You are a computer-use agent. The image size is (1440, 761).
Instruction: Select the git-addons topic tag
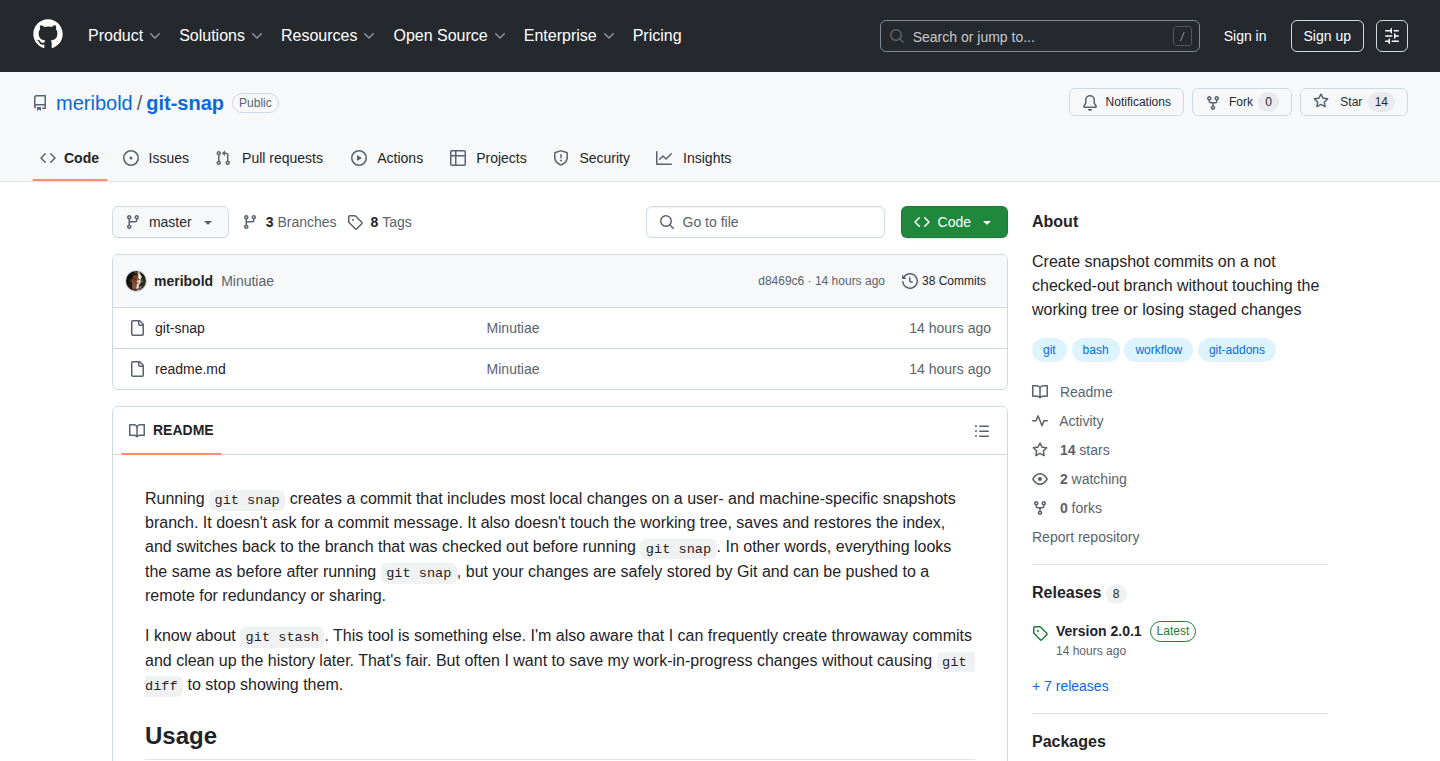click(1237, 350)
